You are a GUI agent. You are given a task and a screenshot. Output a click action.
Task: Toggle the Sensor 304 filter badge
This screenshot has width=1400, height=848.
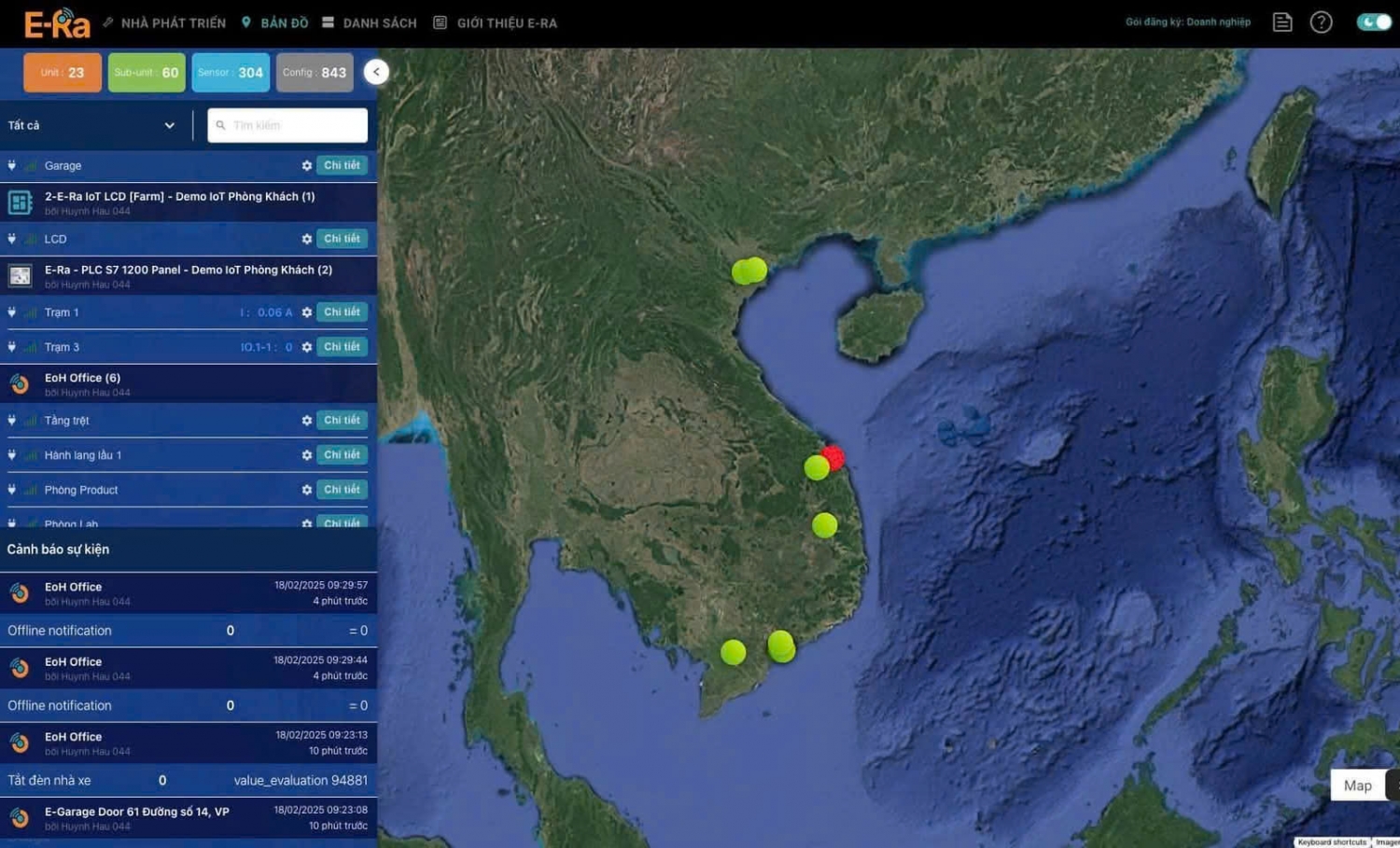pos(231,73)
